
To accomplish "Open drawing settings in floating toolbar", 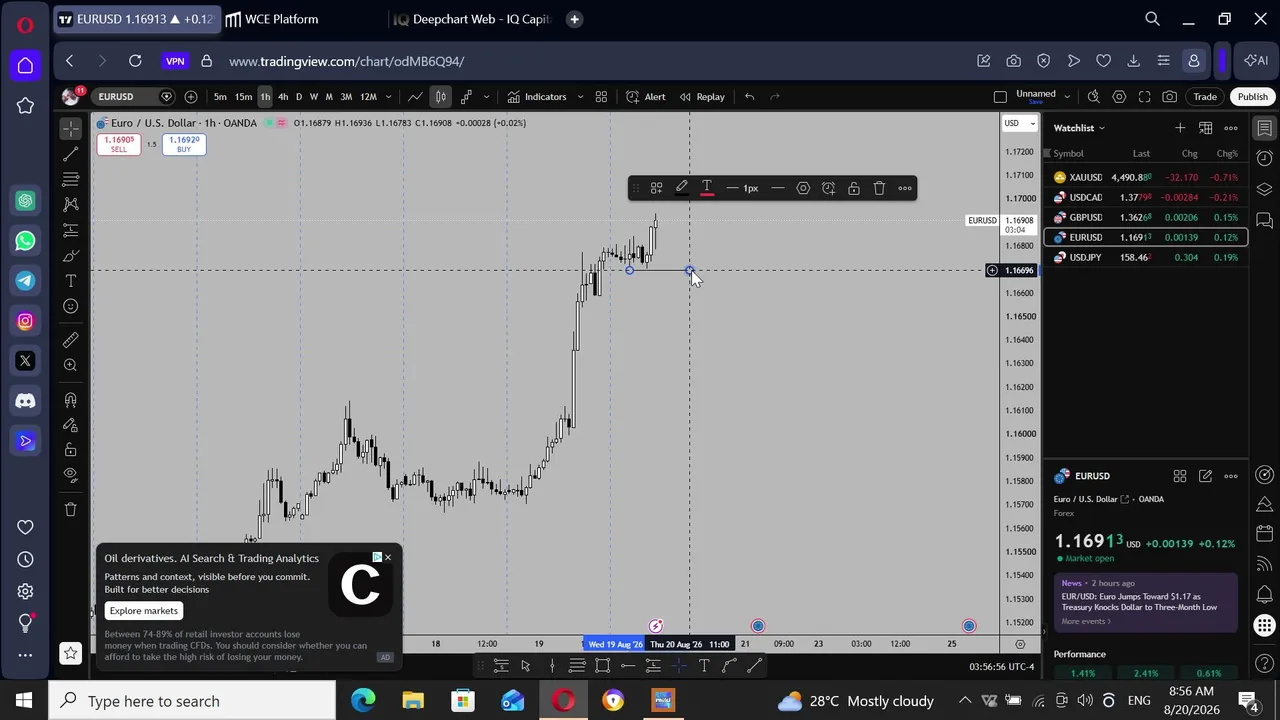I will (803, 188).
